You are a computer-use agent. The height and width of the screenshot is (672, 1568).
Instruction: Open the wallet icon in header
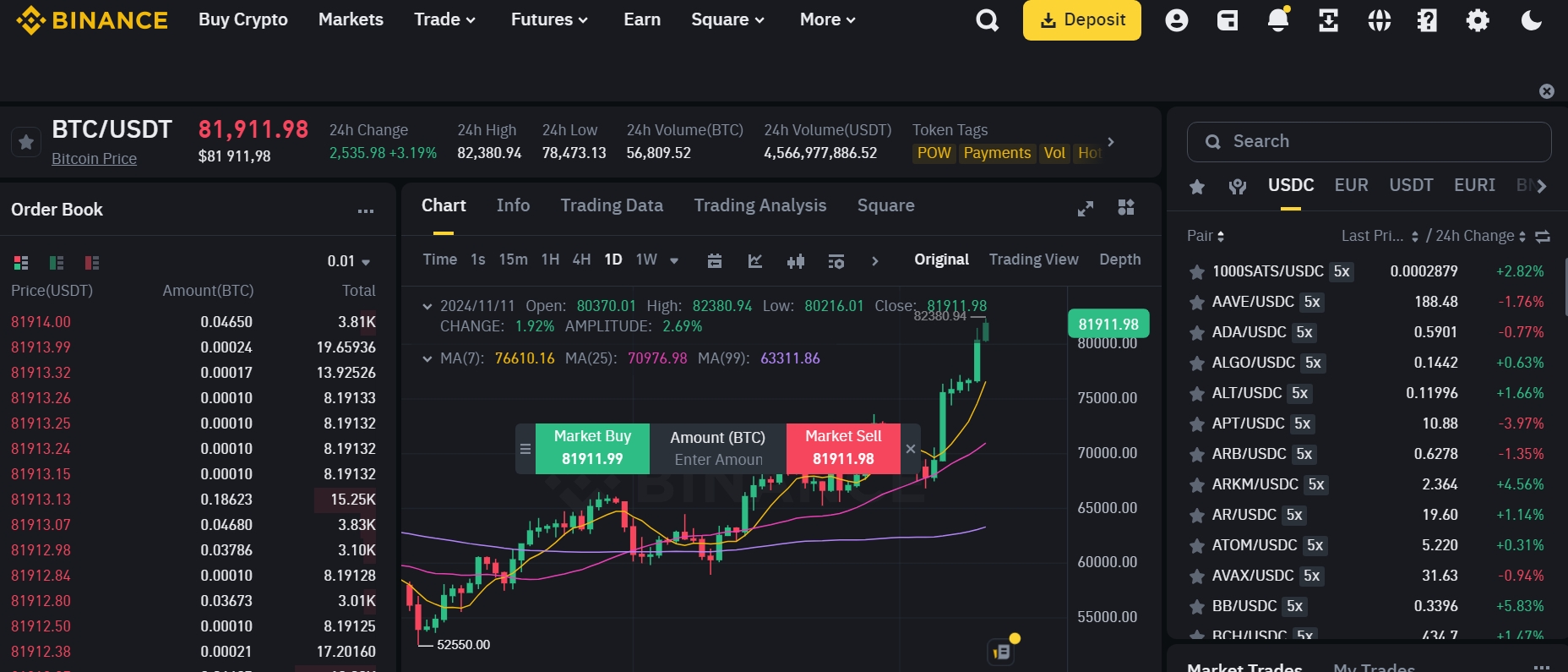click(x=1228, y=20)
